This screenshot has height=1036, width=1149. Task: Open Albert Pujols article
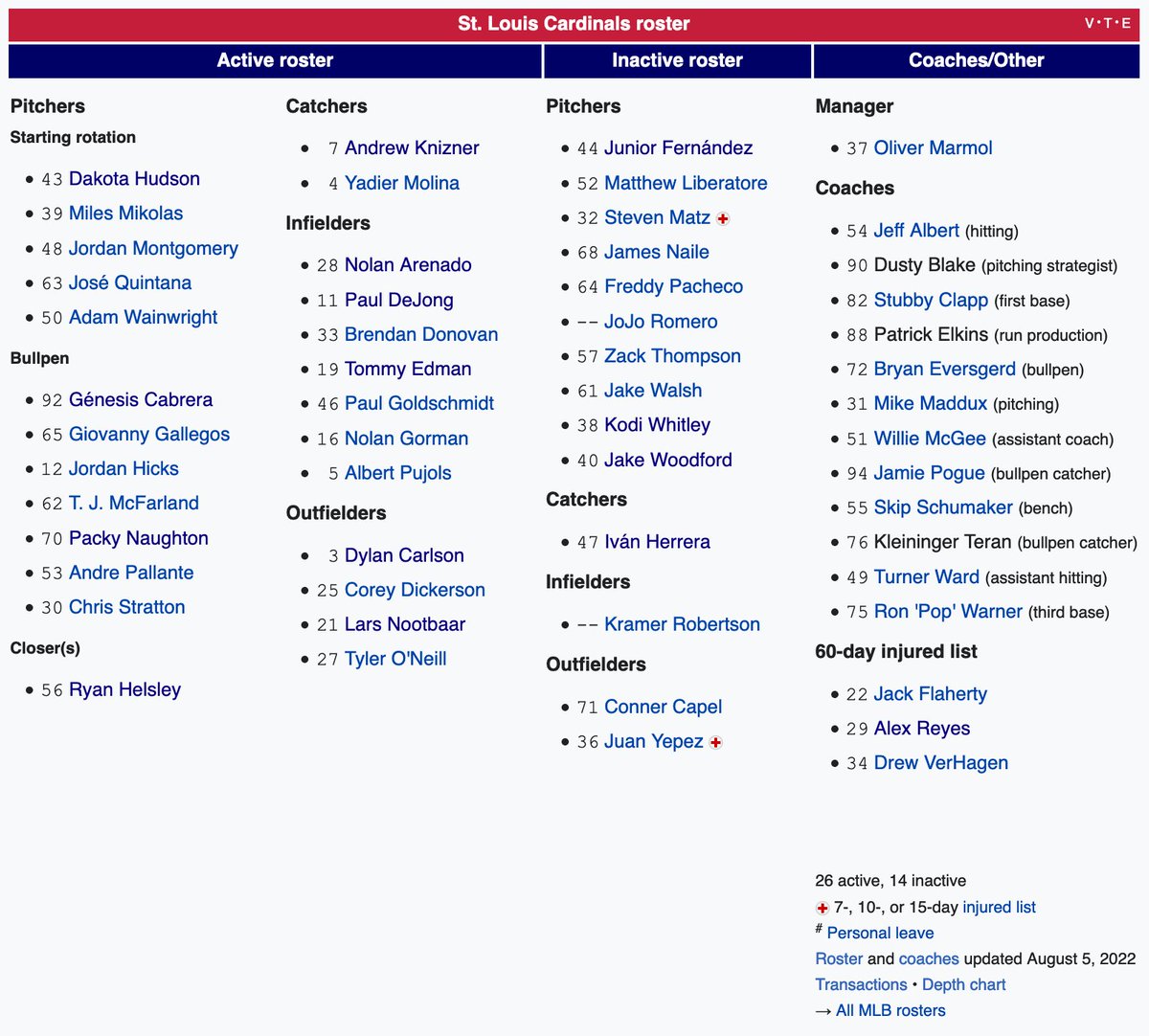[398, 473]
